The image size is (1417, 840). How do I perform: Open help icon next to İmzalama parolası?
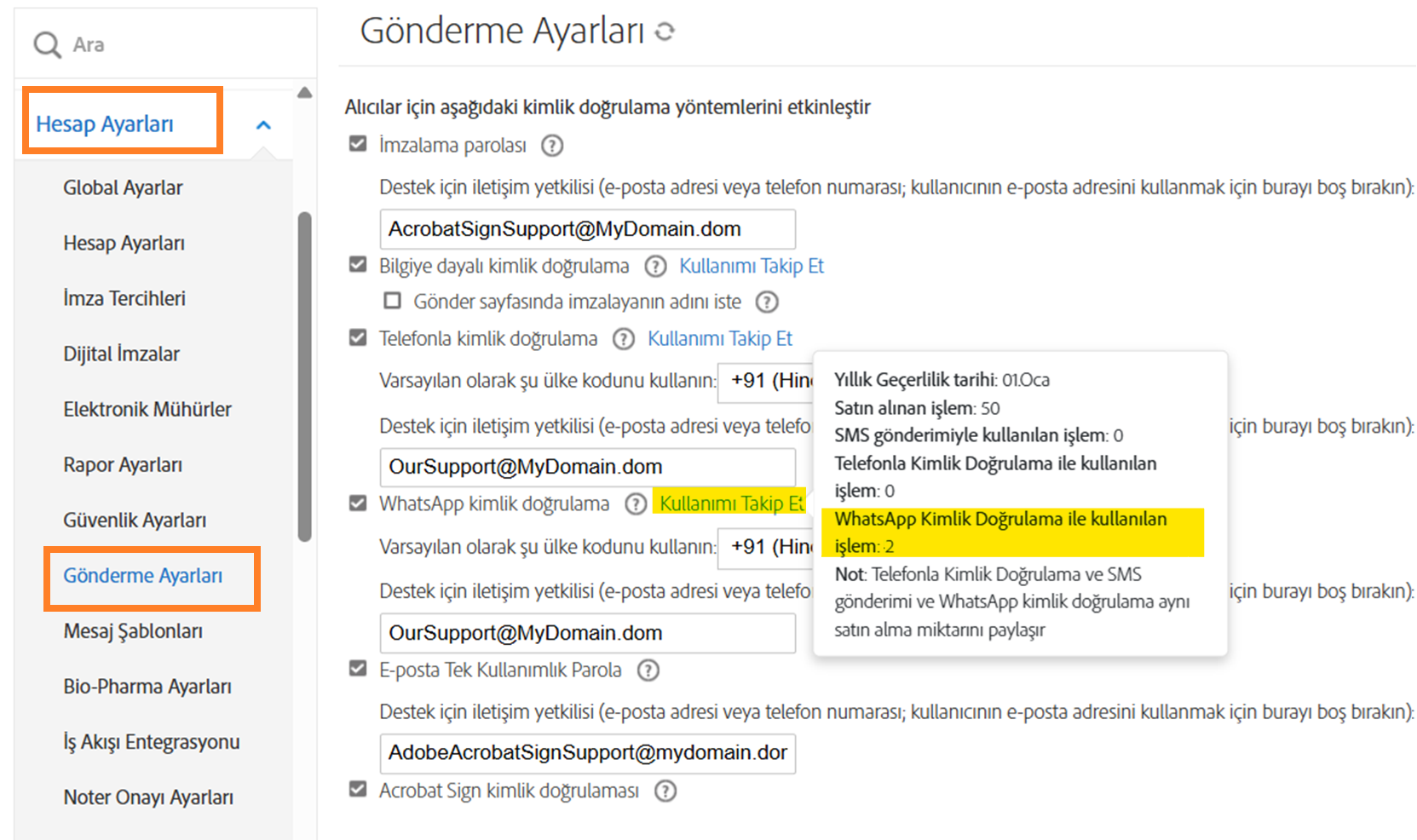click(x=551, y=146)
